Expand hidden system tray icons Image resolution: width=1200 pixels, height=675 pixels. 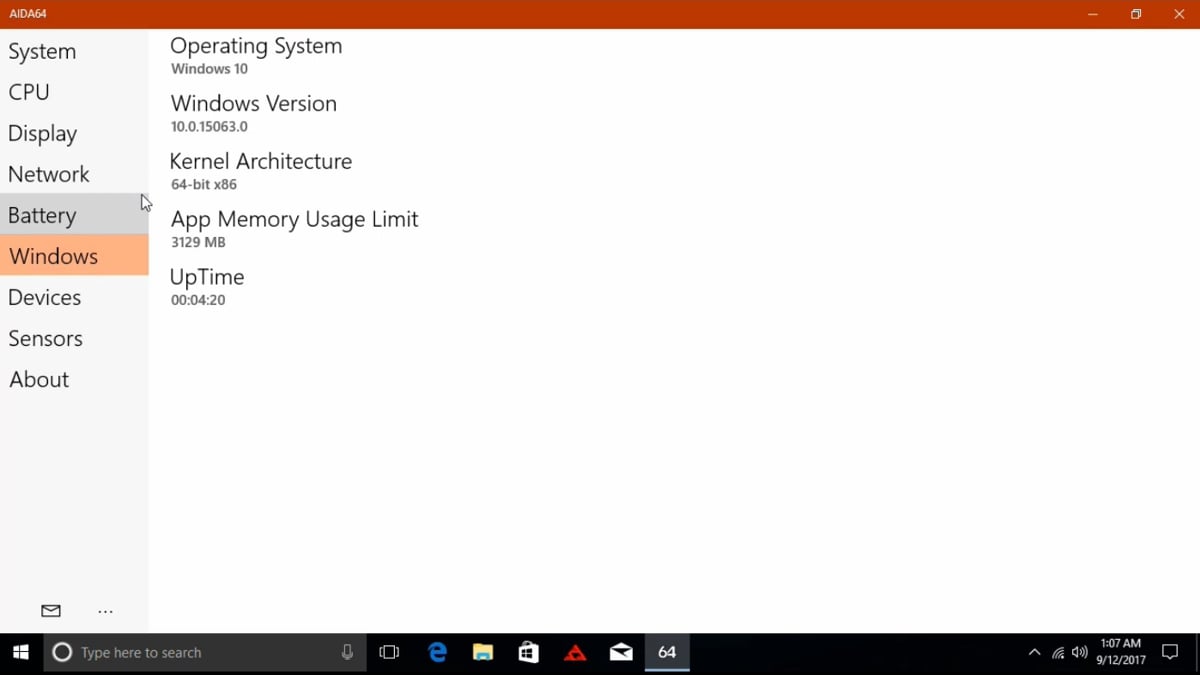1034,652
